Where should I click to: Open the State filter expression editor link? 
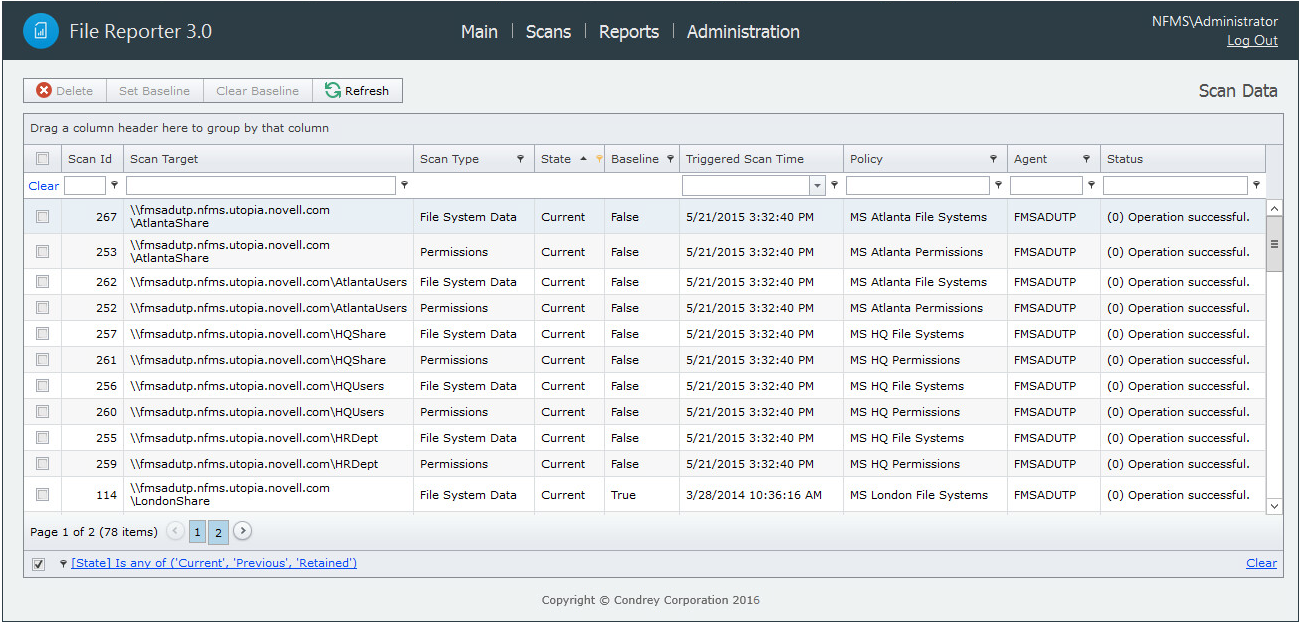[213, 564]
